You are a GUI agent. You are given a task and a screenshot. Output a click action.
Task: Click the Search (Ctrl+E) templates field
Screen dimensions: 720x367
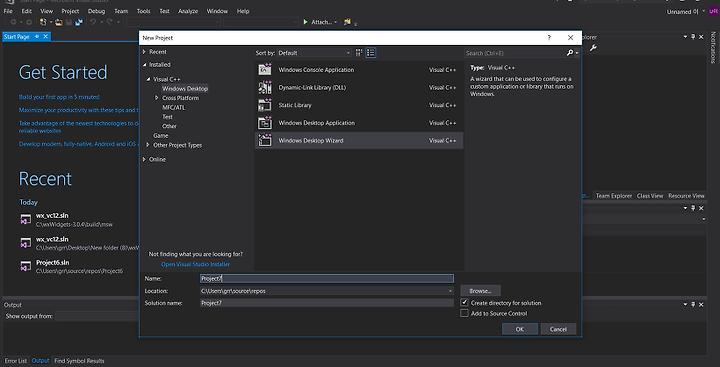coord(515,53)
